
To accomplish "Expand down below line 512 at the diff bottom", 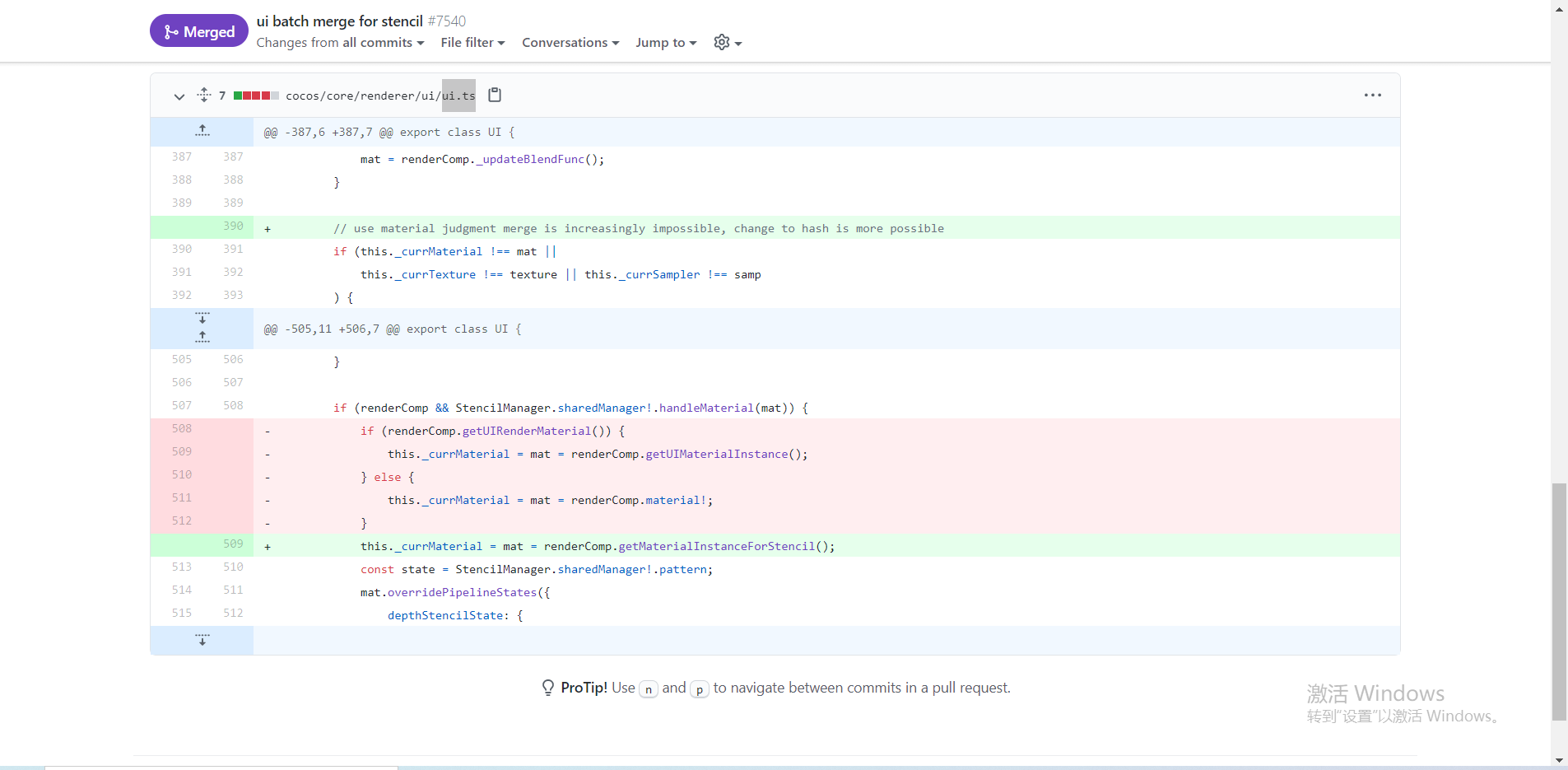I will tap(202, 640).
